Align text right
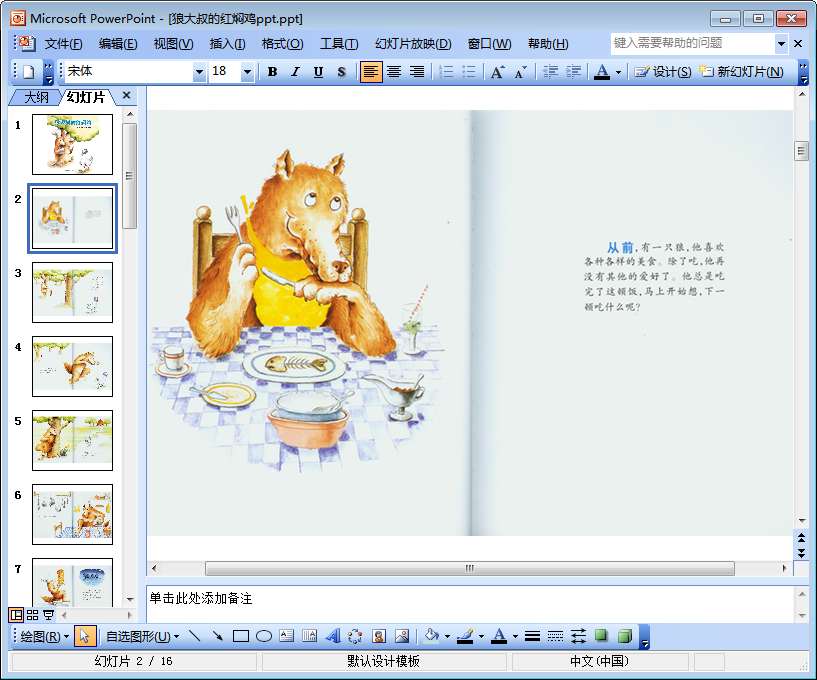 (x=417, y=71)
